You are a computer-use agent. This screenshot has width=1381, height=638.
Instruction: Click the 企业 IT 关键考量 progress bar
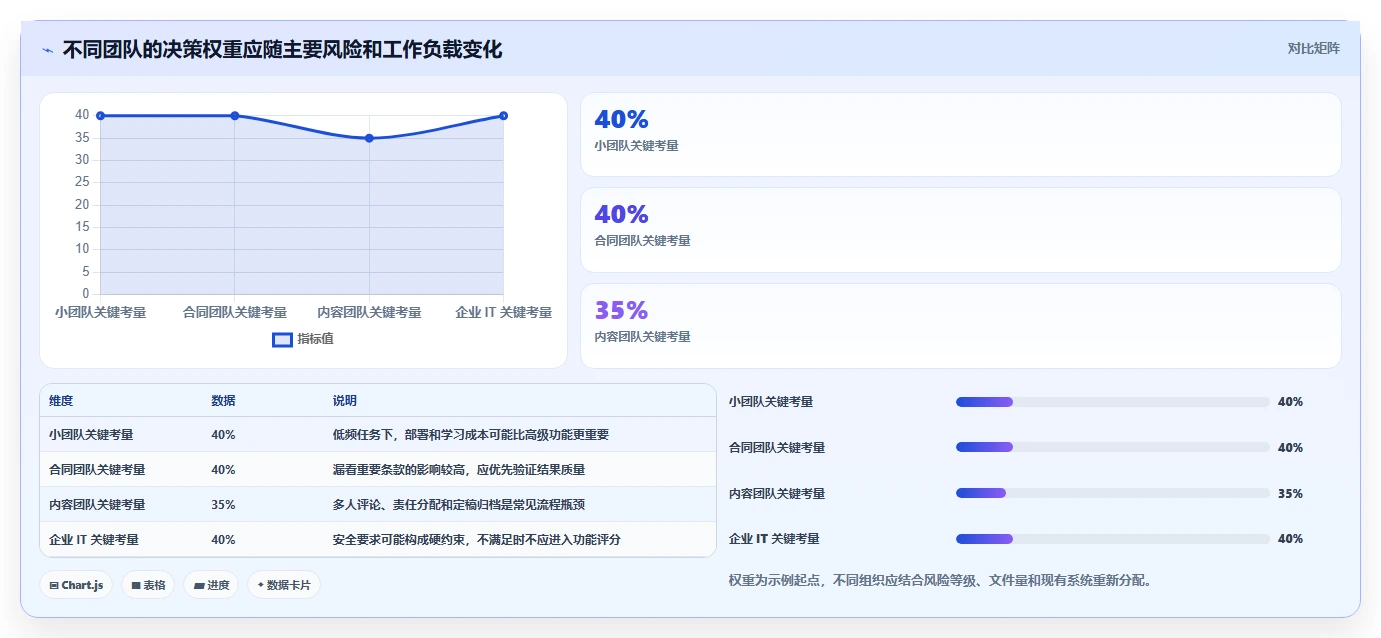coord(1113,539)
